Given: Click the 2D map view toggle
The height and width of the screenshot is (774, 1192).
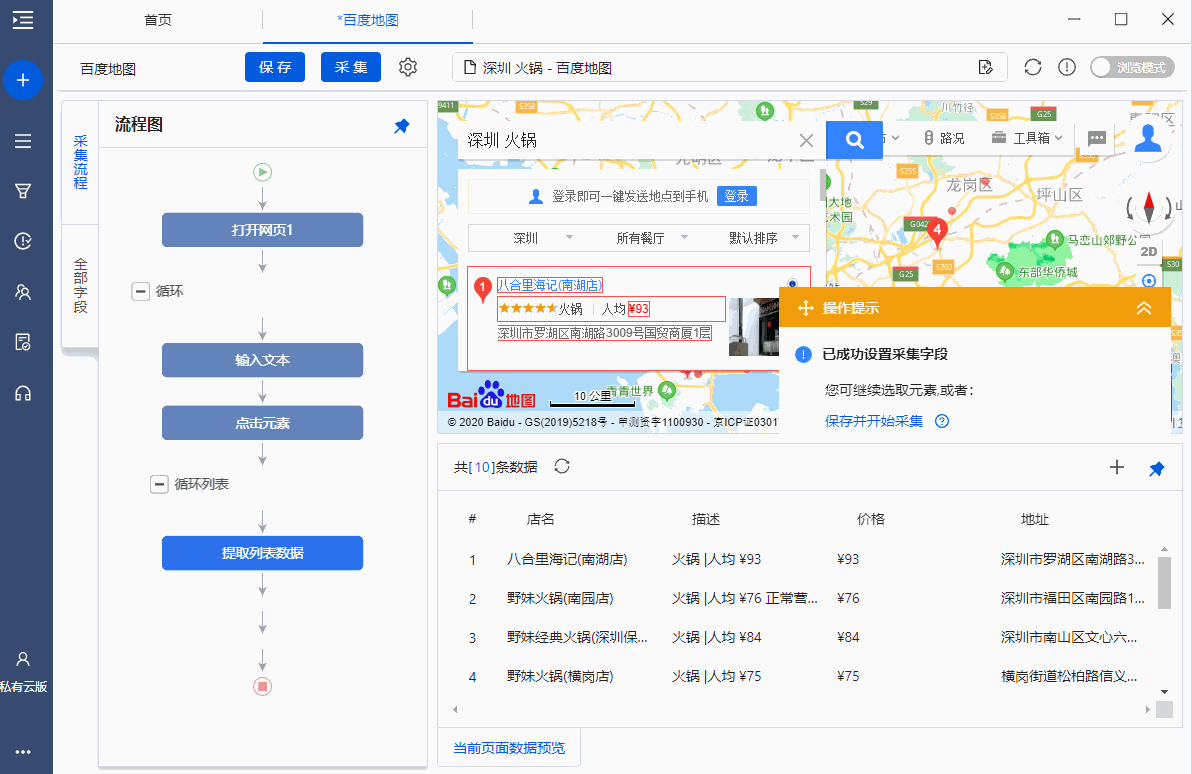Looking at the screenshot, I should [x=1149, y=252].
